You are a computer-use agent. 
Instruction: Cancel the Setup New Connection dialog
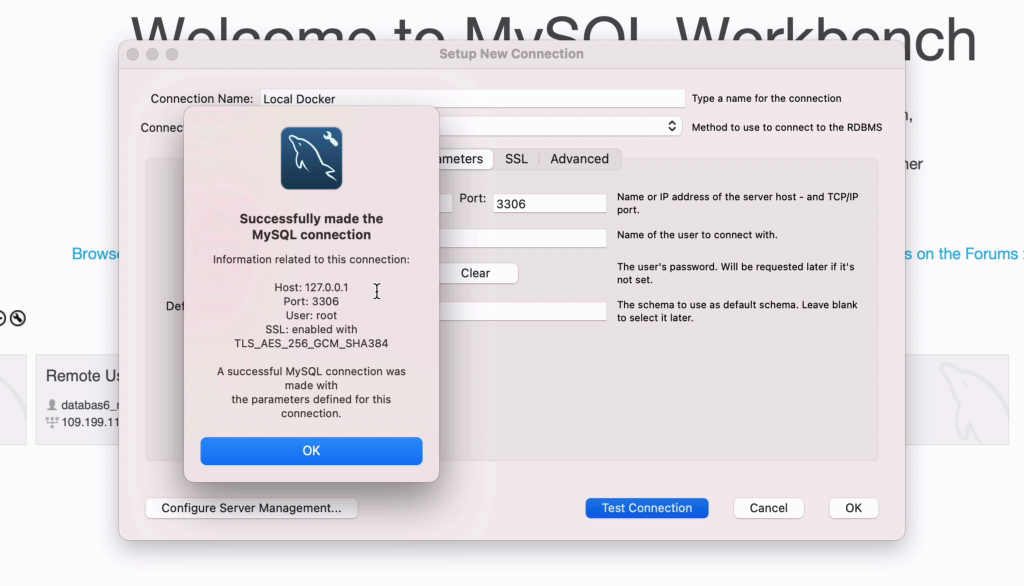768,508
